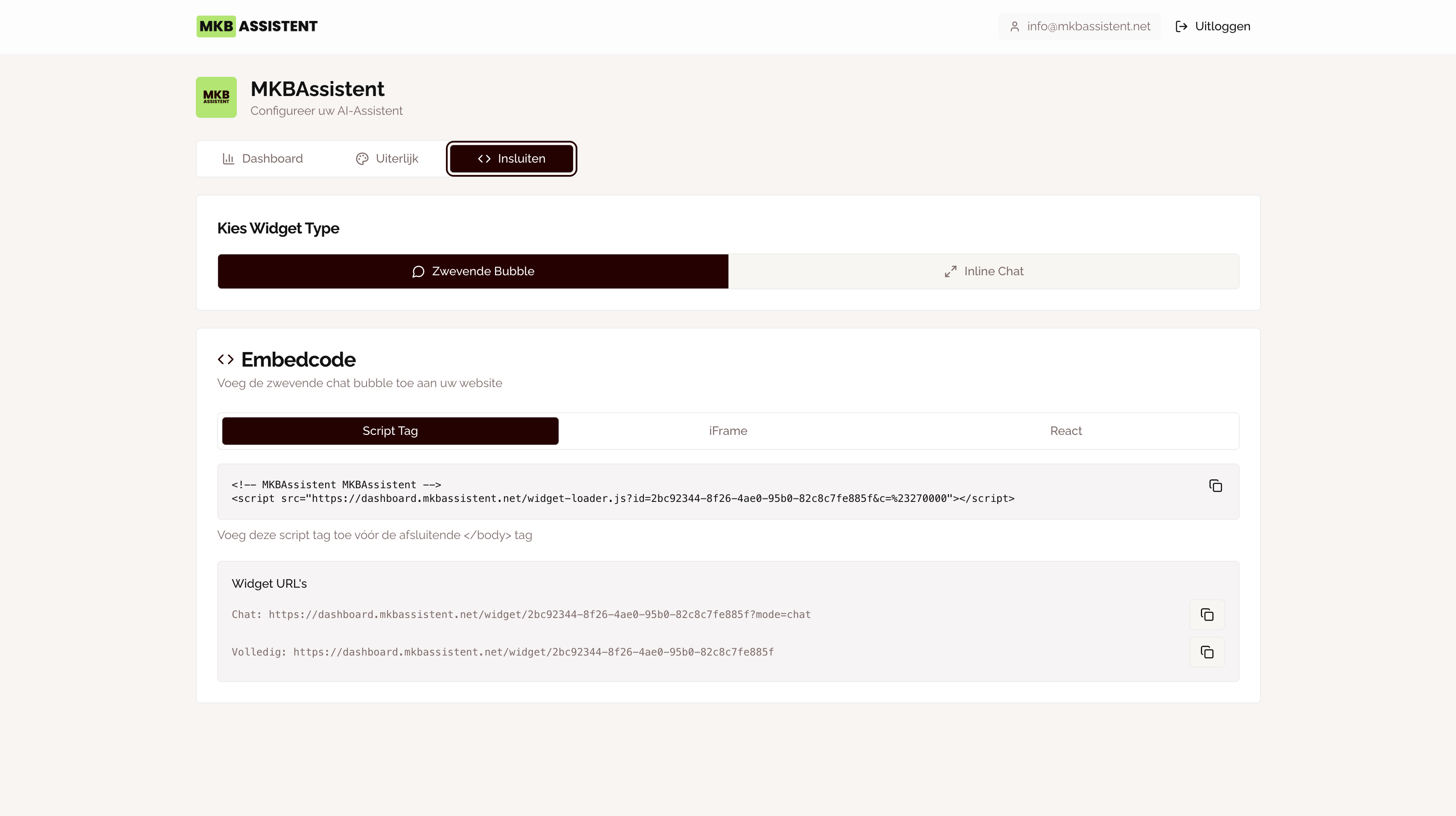Copy the script tag embed code
The width and height of the screenshot is (1456, 816).
pos(1215,485)
